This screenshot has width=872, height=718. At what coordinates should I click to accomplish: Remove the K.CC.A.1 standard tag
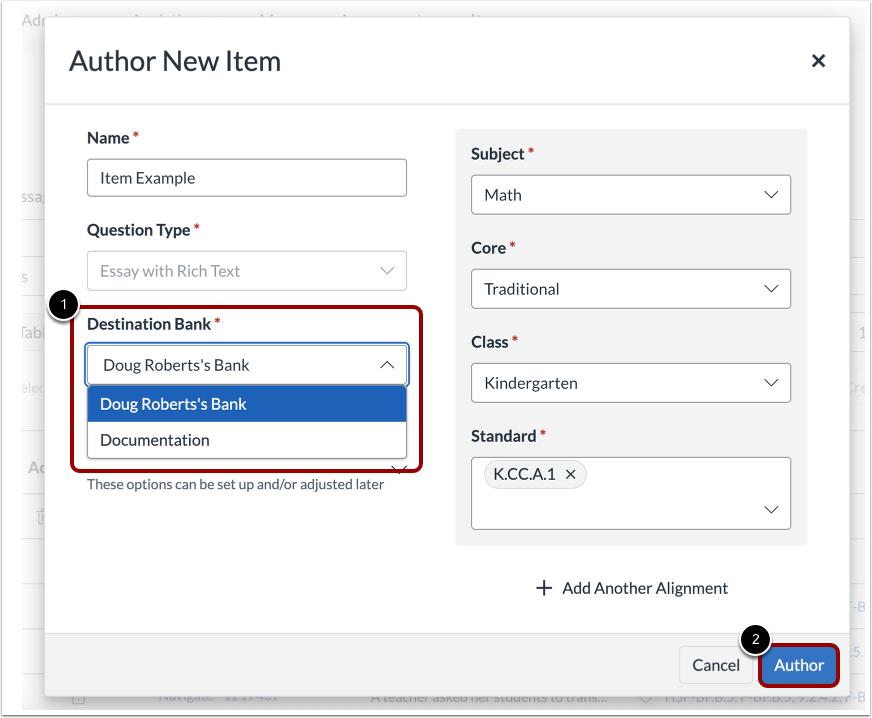tap(571, 474)
